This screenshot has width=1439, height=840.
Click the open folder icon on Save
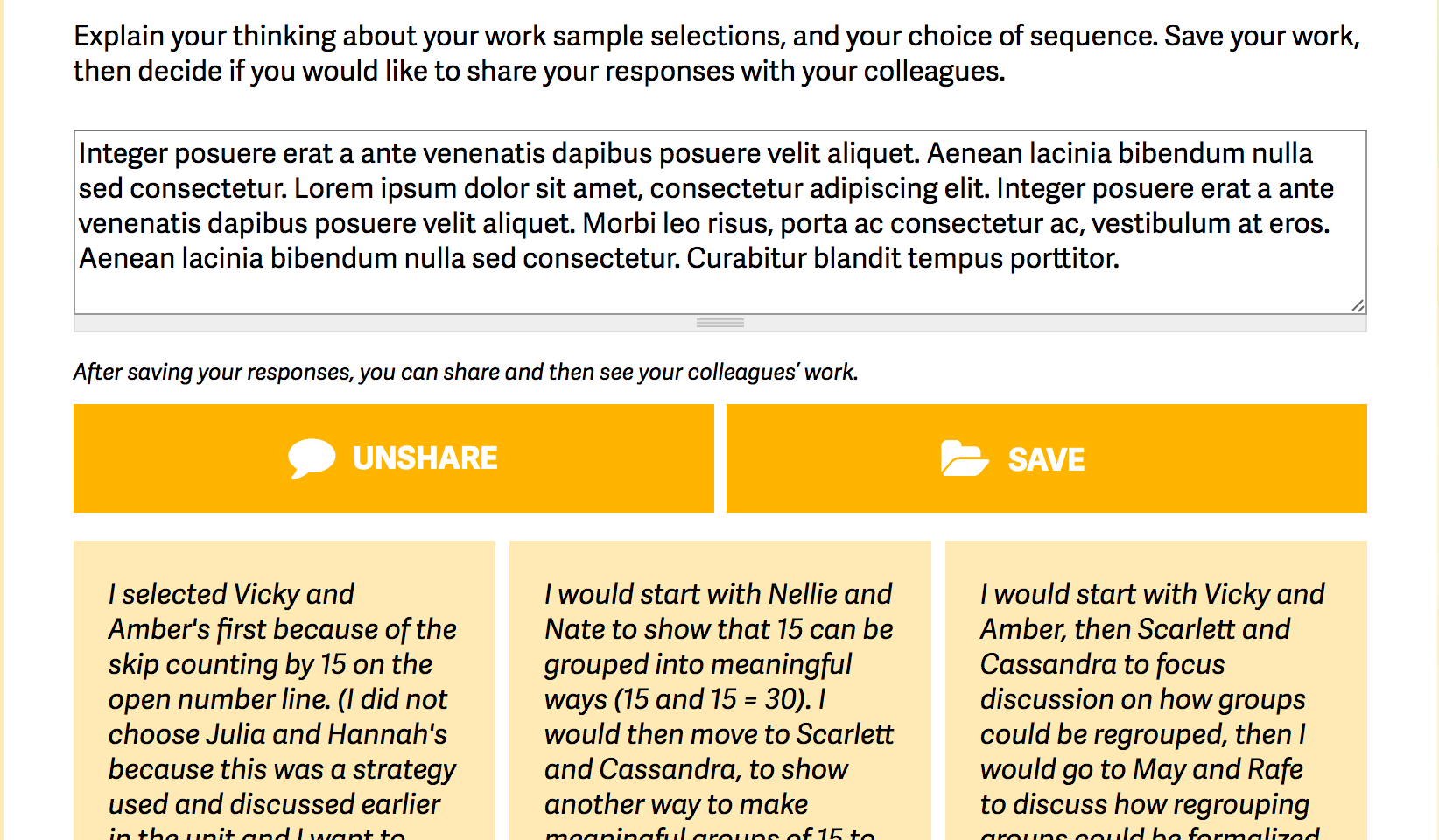tap(965, 458)
